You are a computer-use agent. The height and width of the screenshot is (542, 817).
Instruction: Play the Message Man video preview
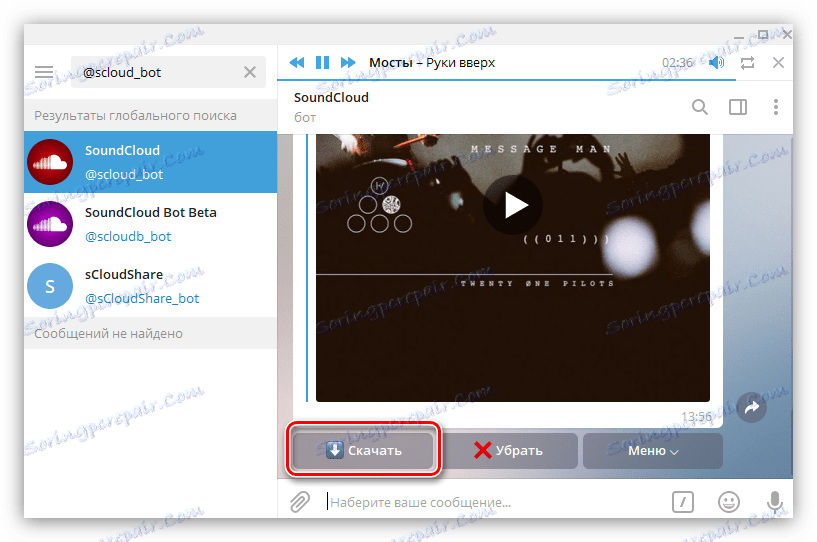(x=513, y=205)
